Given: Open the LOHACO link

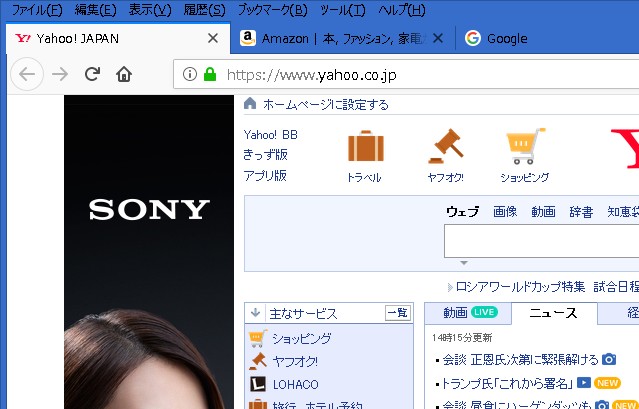Looking at the screenshot, I should tap(295, 385).
